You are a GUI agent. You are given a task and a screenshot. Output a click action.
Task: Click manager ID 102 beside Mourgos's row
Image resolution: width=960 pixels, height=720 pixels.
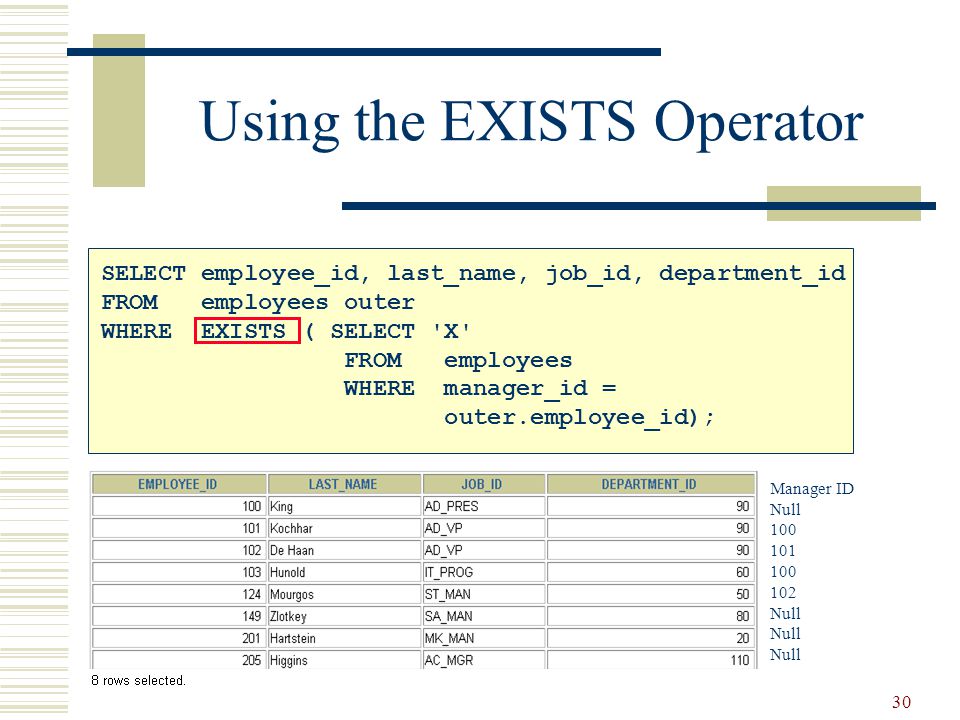coord(783,593)
